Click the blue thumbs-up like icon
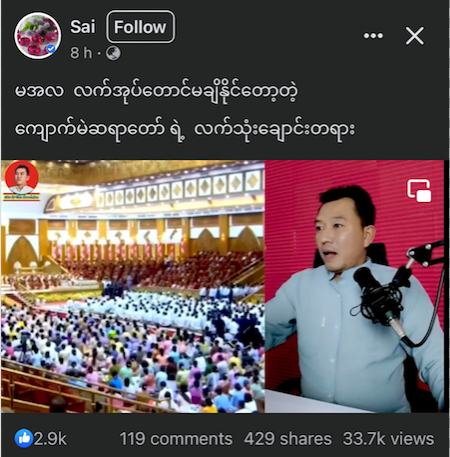 click(x=24, y=439)
